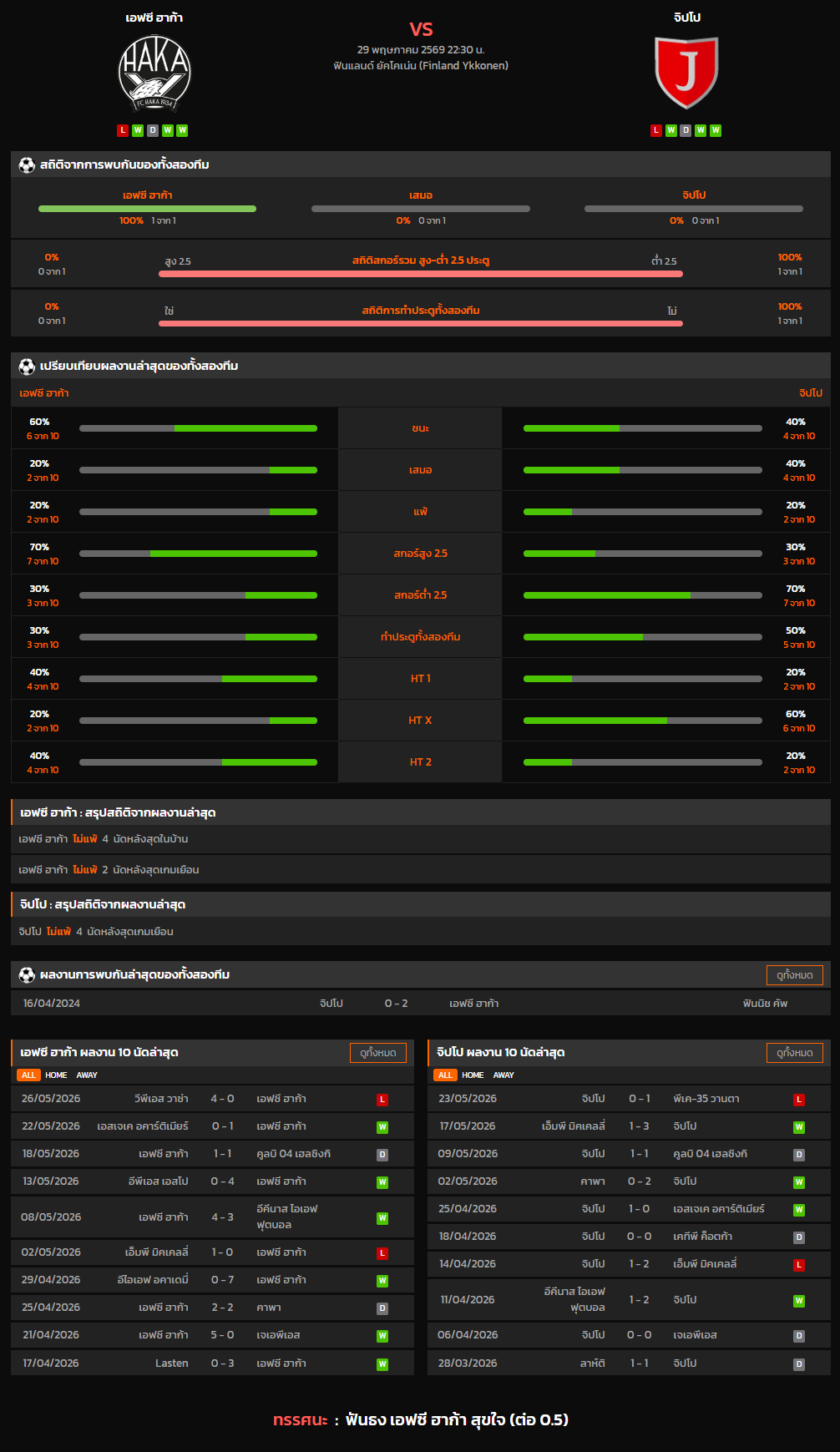Click view-all button in head-to-head results header
The image size is (840, 1452).
click(795, 975)
